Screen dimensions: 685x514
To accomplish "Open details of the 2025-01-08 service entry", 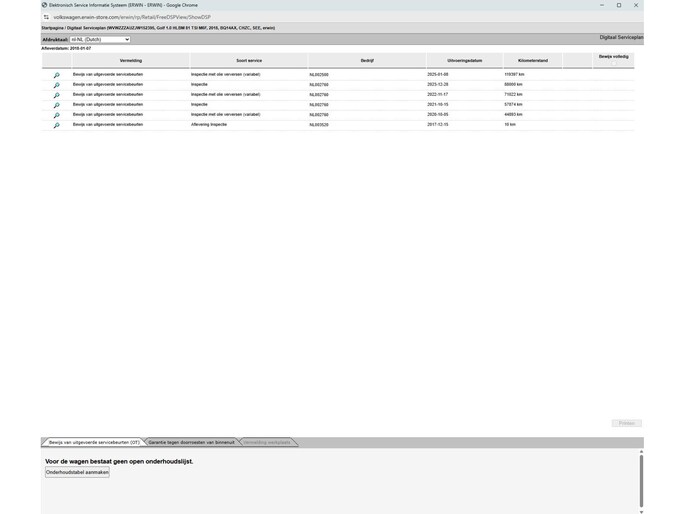I will (56, 75).
